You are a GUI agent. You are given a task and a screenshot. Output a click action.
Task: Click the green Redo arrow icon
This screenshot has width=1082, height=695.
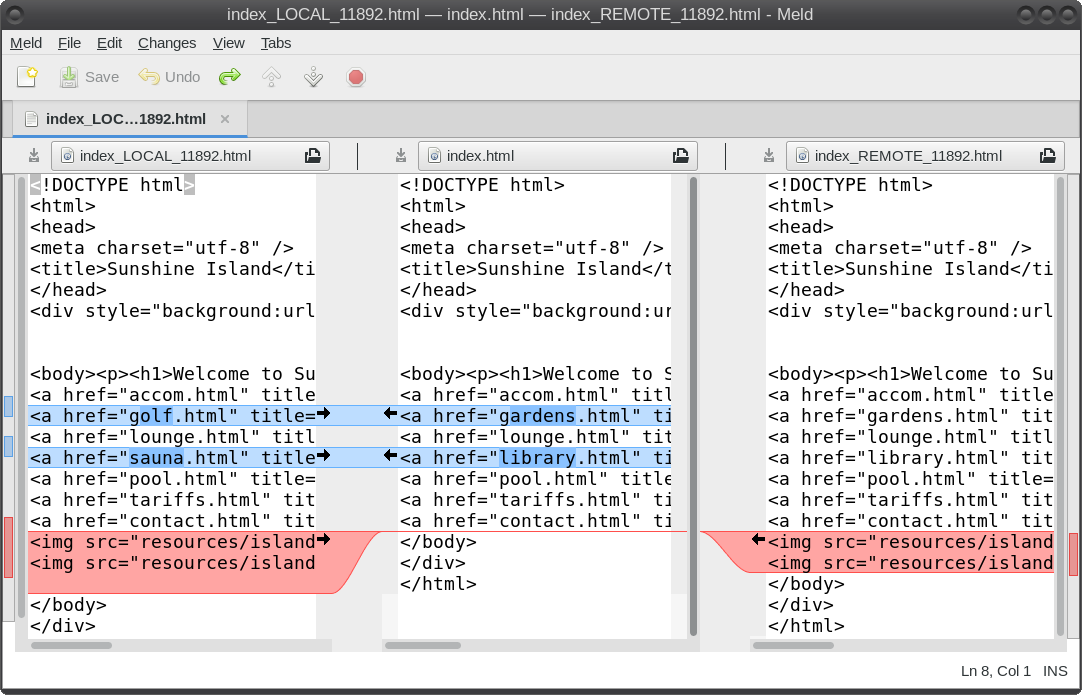230,77
